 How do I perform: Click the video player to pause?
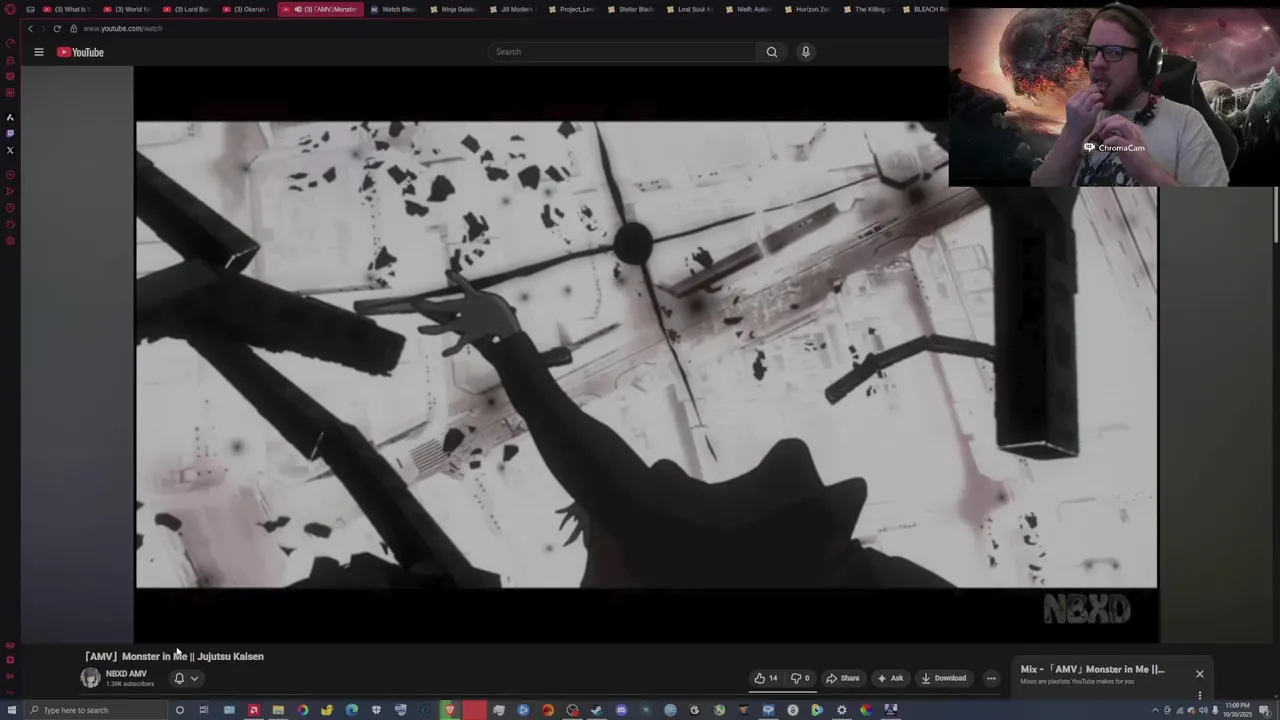tap(646, 355)
